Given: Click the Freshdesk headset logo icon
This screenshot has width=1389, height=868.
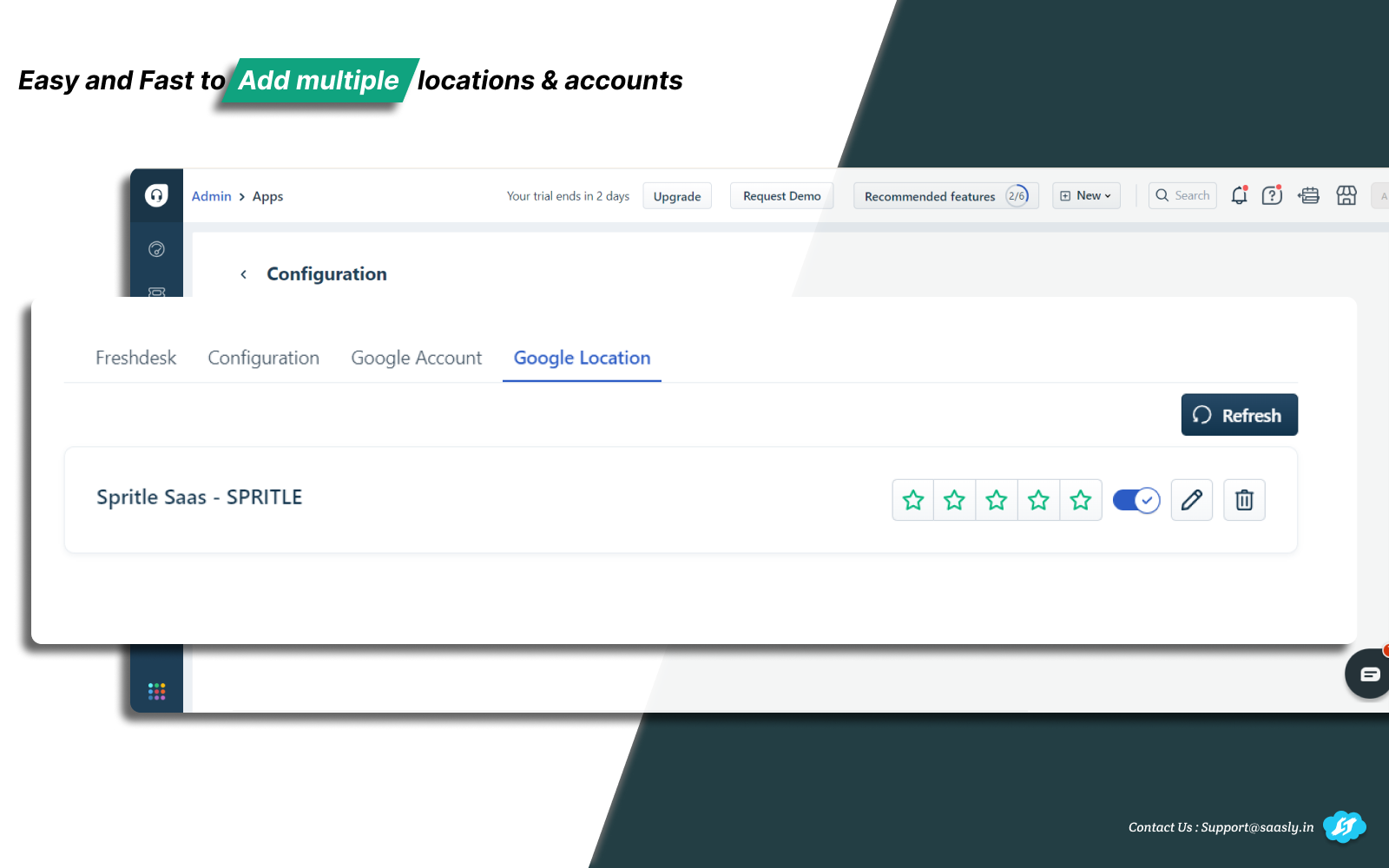Looking at the screenshot, I should point(156,195).
